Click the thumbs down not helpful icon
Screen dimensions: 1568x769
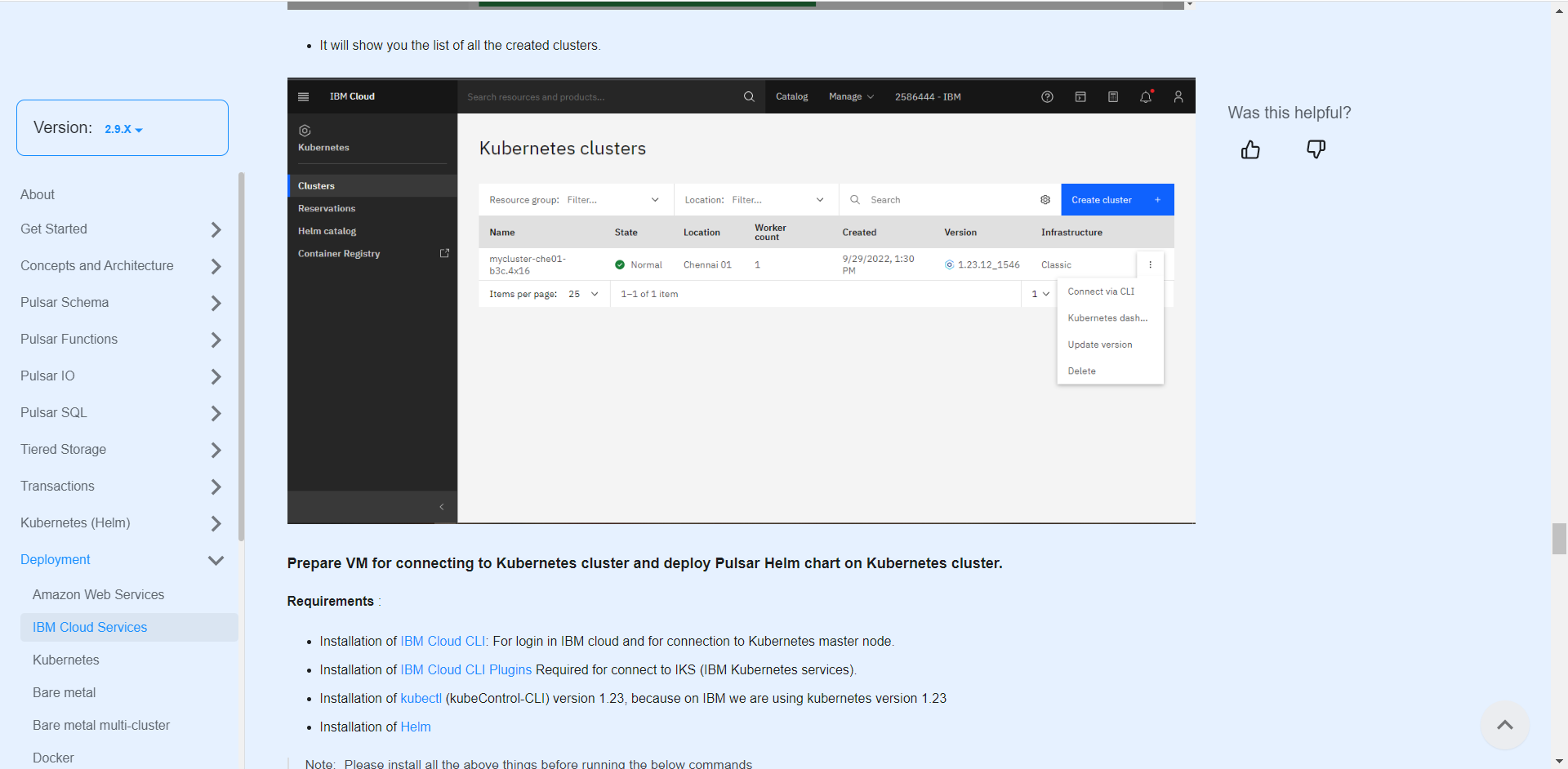[1316, 149]
